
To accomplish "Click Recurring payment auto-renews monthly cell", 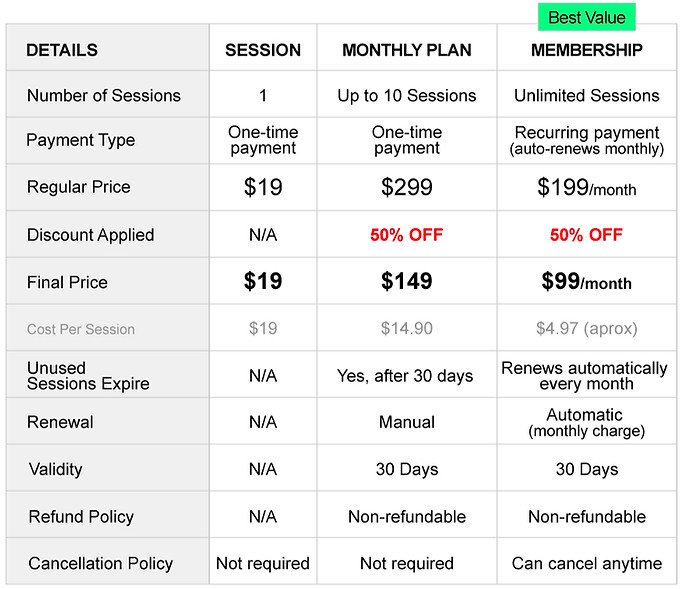I will [586, 140].
